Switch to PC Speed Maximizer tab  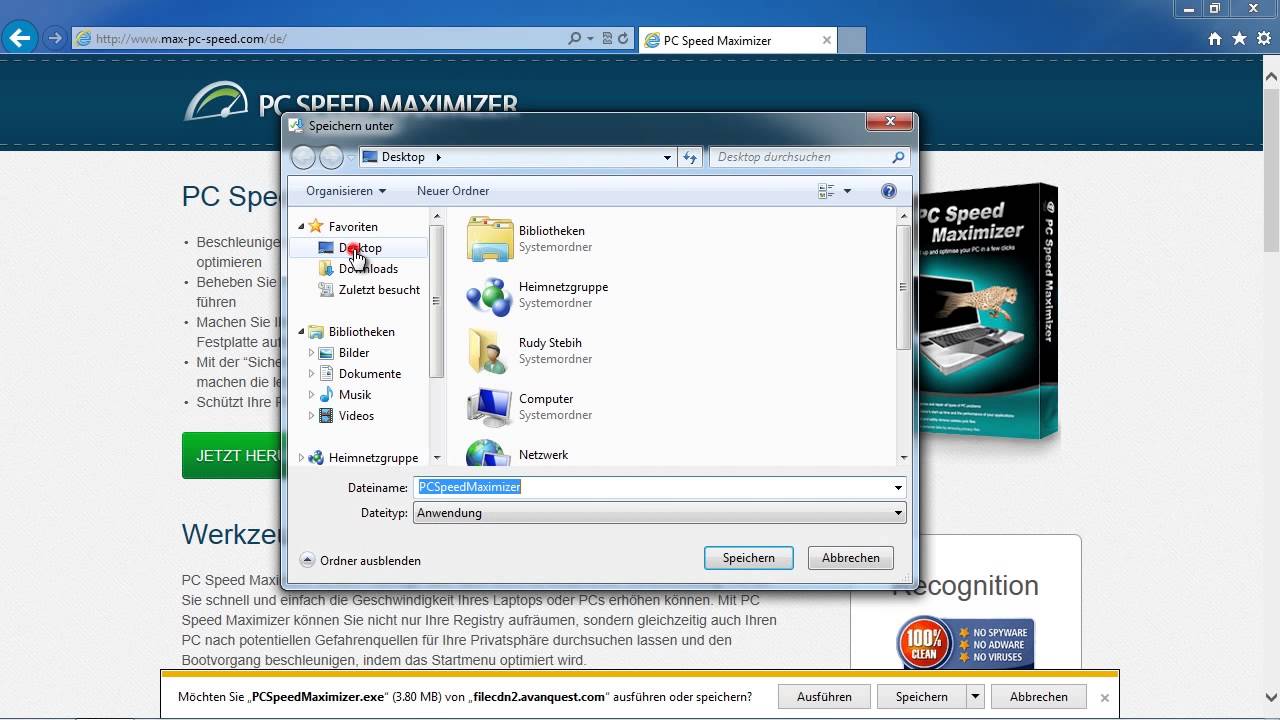(x=737, y=41)
